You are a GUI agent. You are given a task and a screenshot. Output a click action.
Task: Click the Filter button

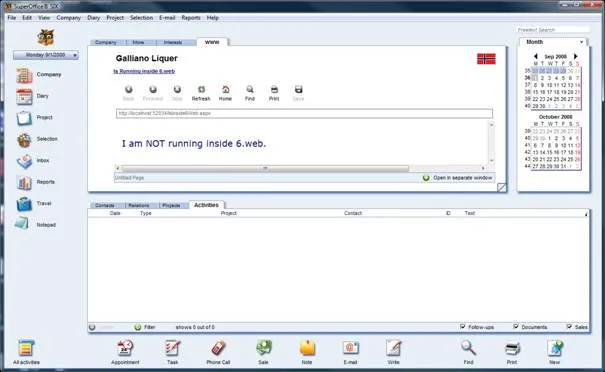tap(145, 327)
